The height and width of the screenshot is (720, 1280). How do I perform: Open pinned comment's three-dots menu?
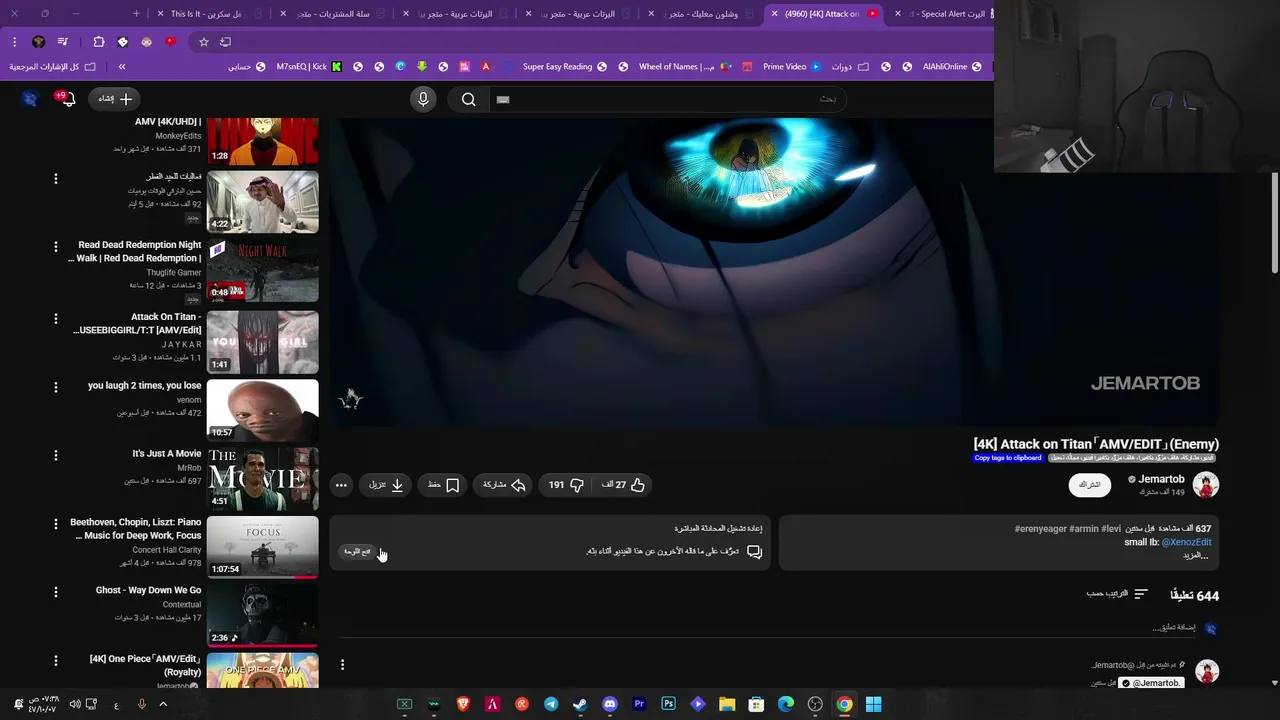(x=342, y=665)
